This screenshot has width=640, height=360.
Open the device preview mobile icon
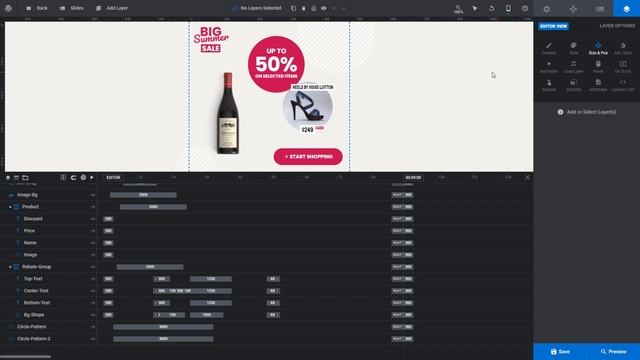[508, 8]
